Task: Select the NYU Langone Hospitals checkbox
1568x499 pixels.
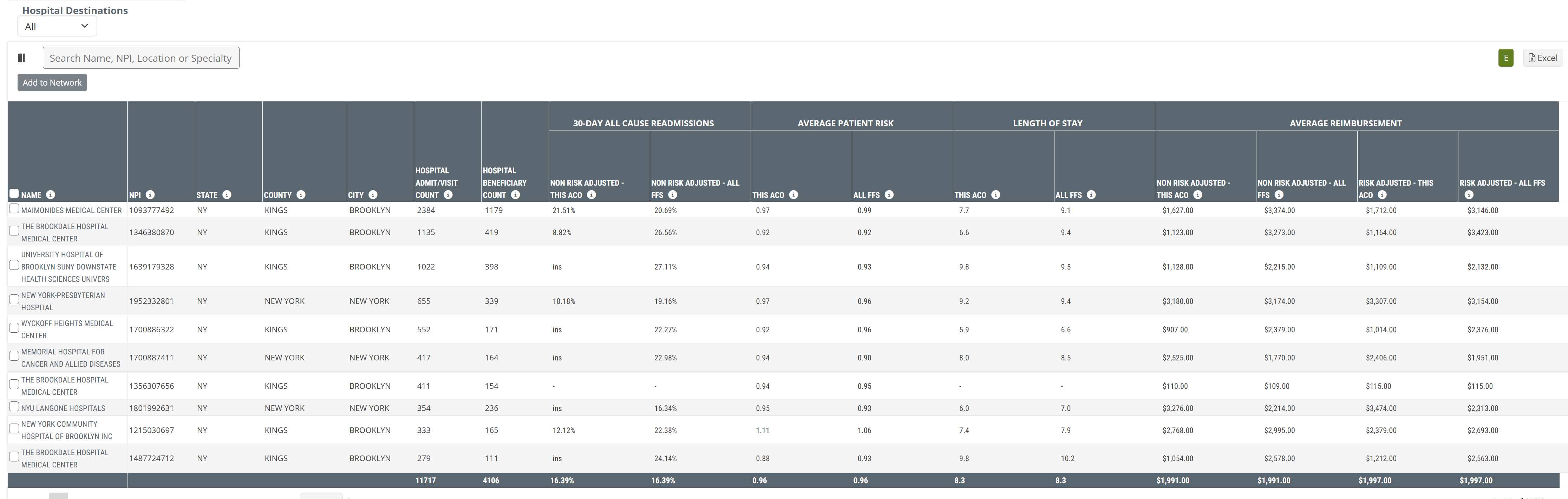Action: click(x=14, y=407)
